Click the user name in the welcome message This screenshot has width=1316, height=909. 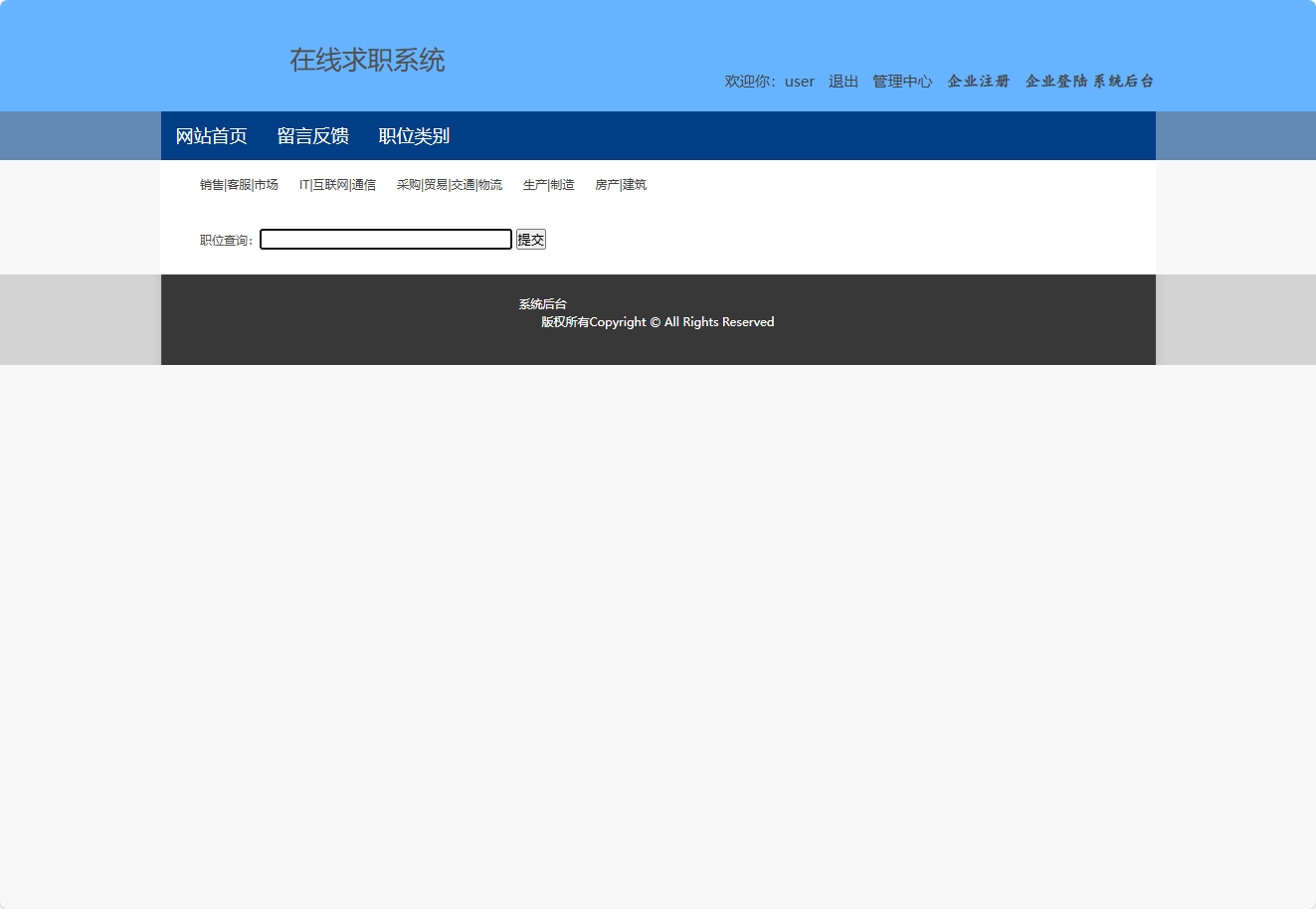click(799, 82)
